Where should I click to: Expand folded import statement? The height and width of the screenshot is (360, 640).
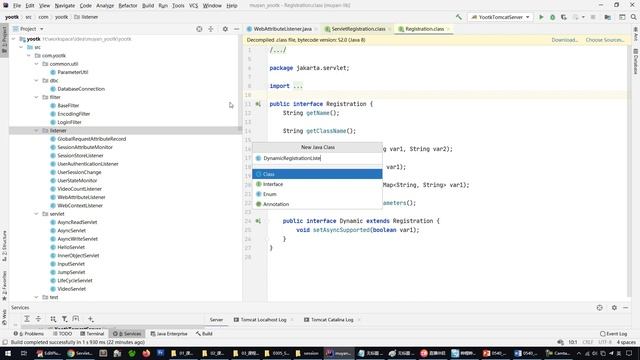[x=298, y=86]
